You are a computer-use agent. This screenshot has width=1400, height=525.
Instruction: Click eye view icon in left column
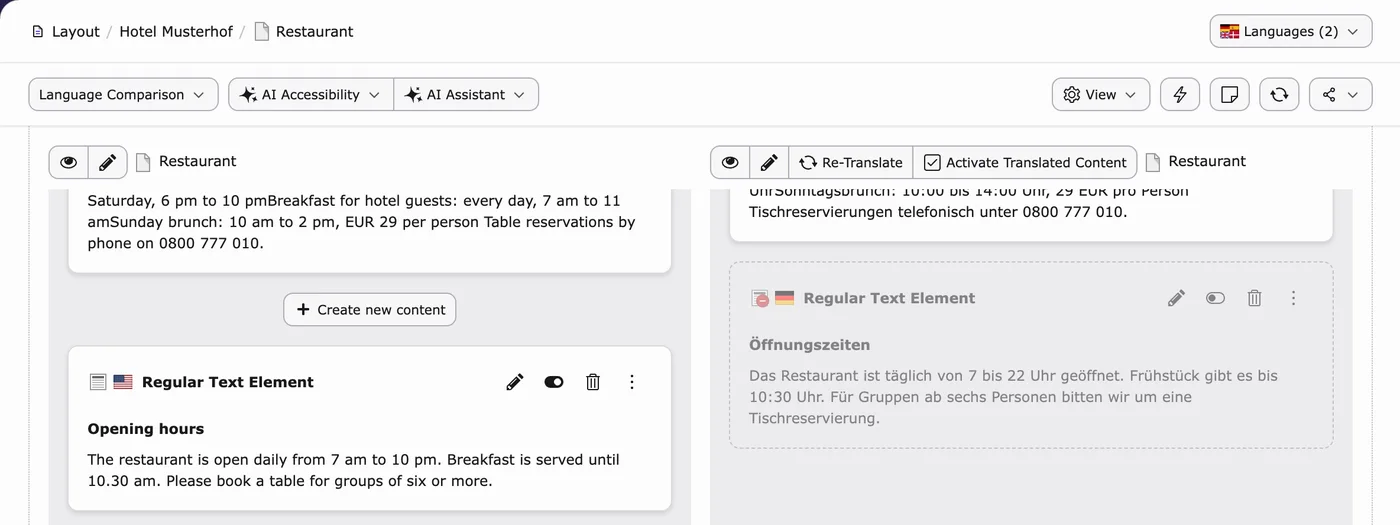point(68,162)
